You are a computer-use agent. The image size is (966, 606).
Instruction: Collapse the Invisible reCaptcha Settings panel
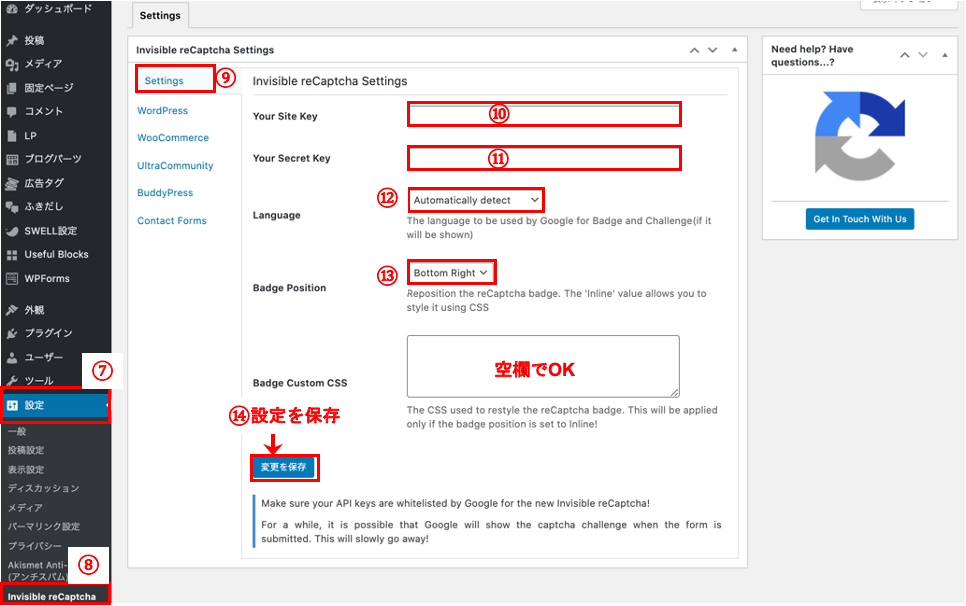pos(734,50)
